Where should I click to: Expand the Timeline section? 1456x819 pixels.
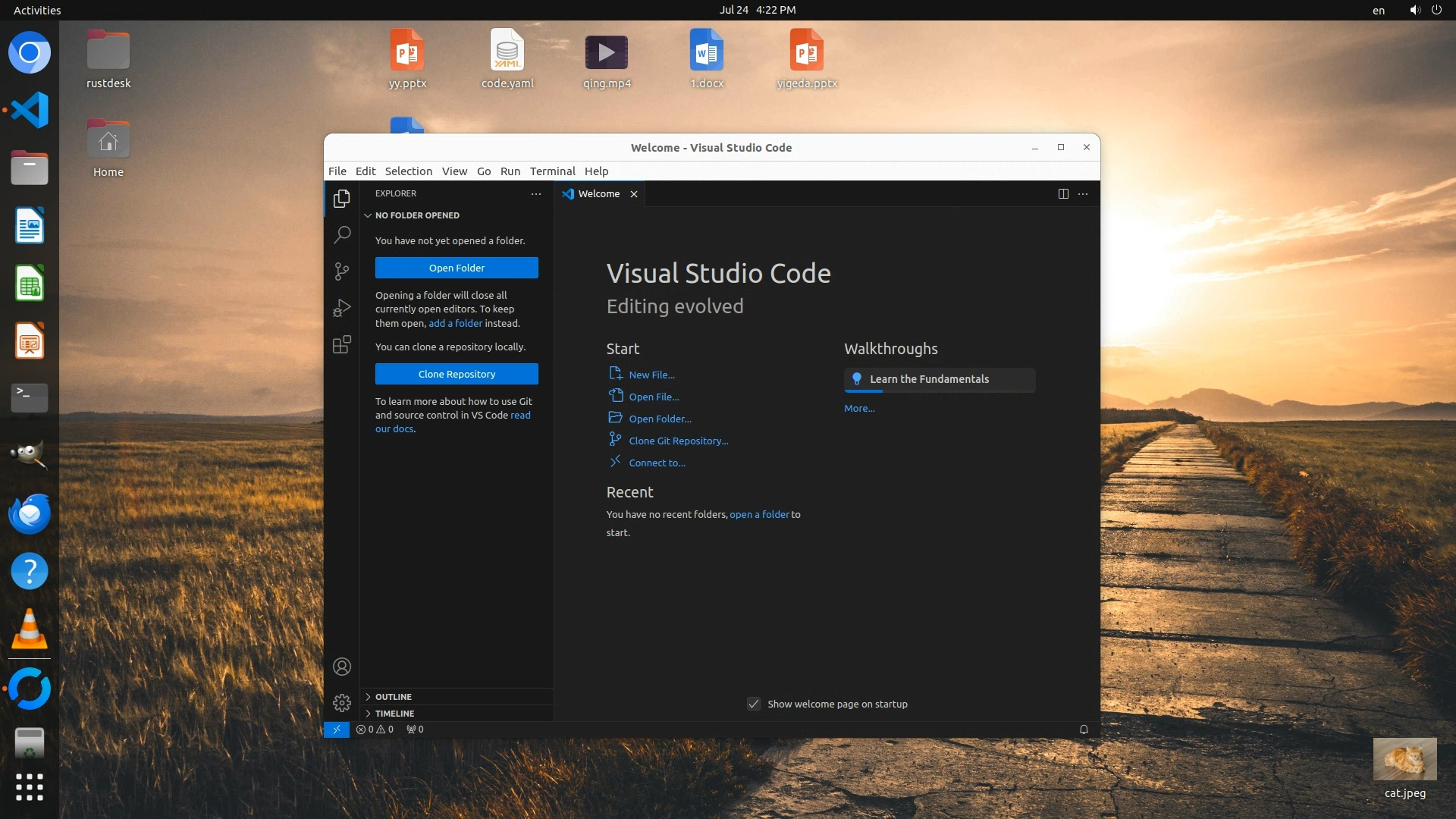pyautogui.click(x=394, y=714)
